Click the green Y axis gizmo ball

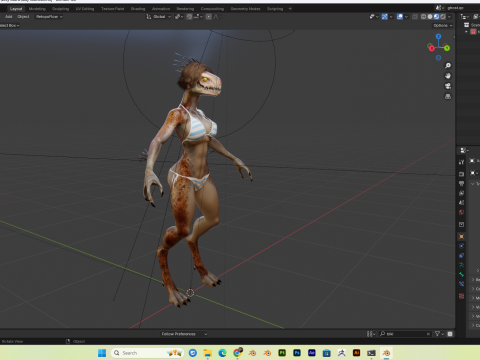click(447, 48)
